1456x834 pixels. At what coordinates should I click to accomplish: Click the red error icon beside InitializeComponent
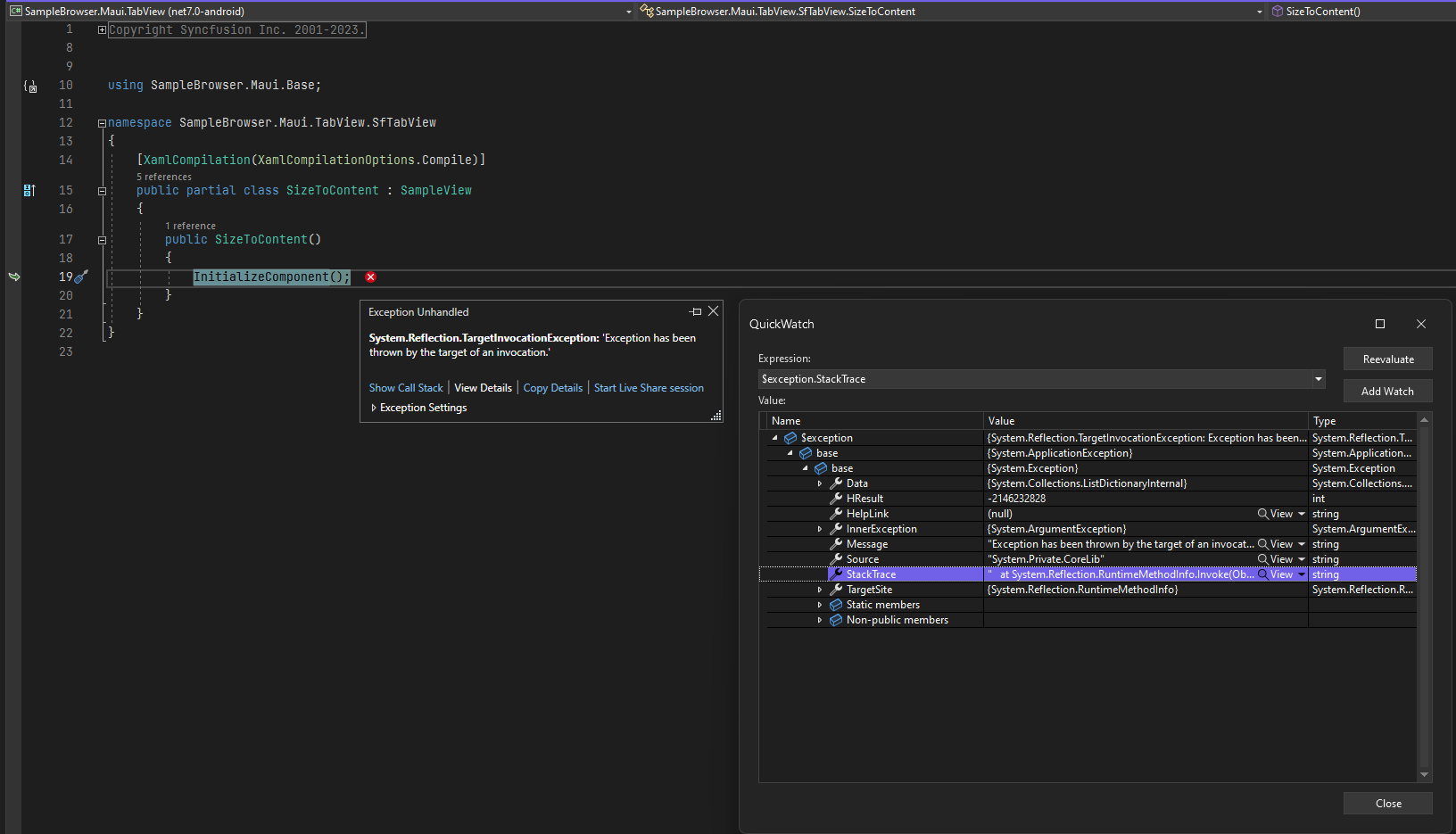pos(370,277)
